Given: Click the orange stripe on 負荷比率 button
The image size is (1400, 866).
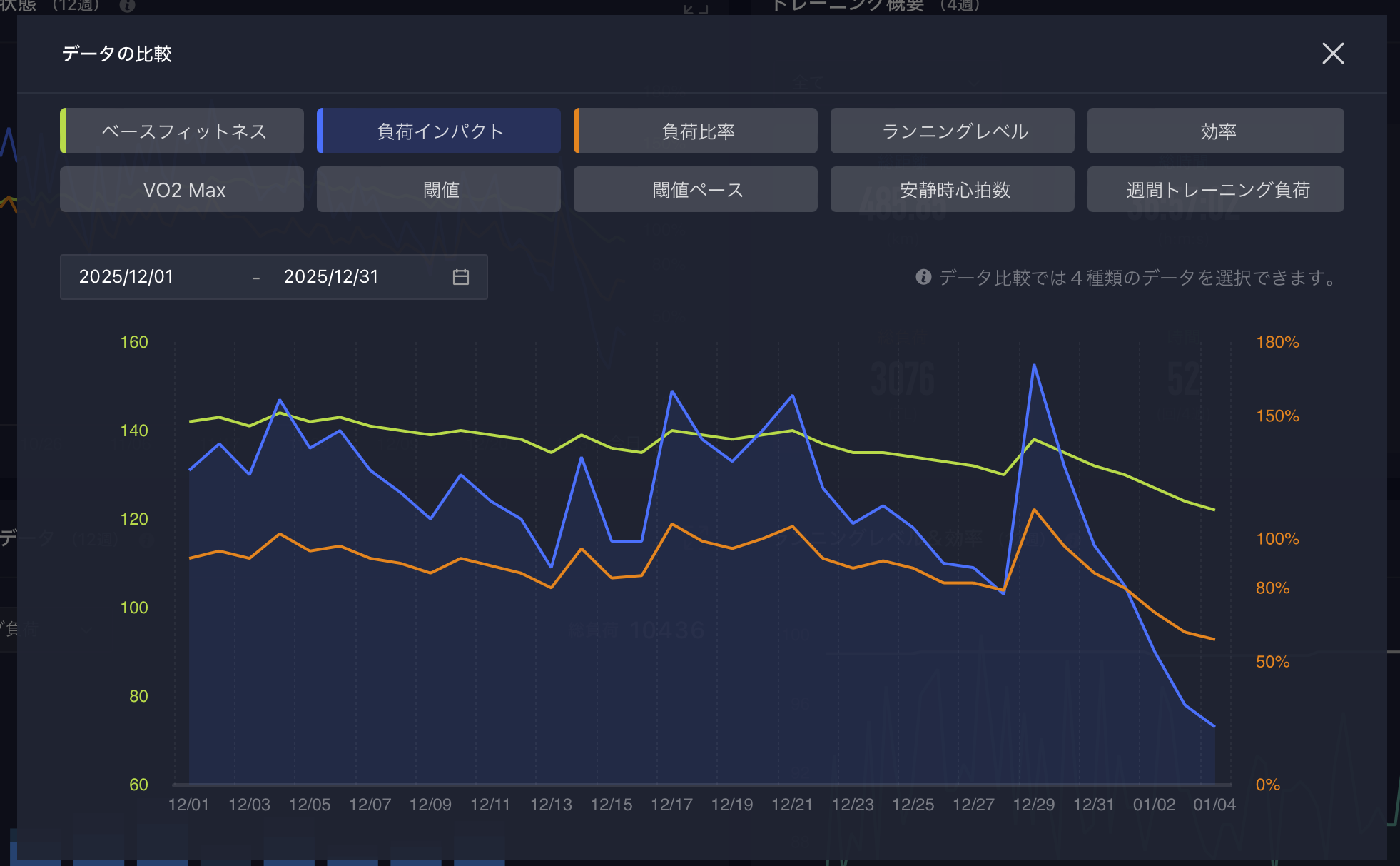Looking at the screenshot, I should [x=577, y=131].
